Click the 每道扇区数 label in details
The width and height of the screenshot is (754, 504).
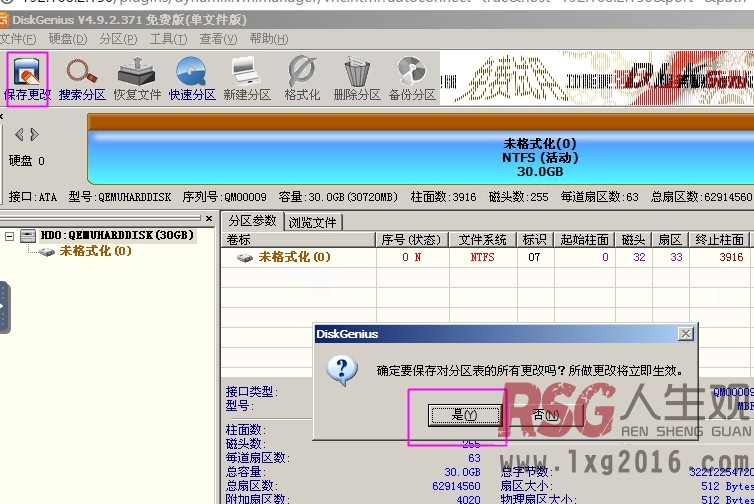point(258,458)
